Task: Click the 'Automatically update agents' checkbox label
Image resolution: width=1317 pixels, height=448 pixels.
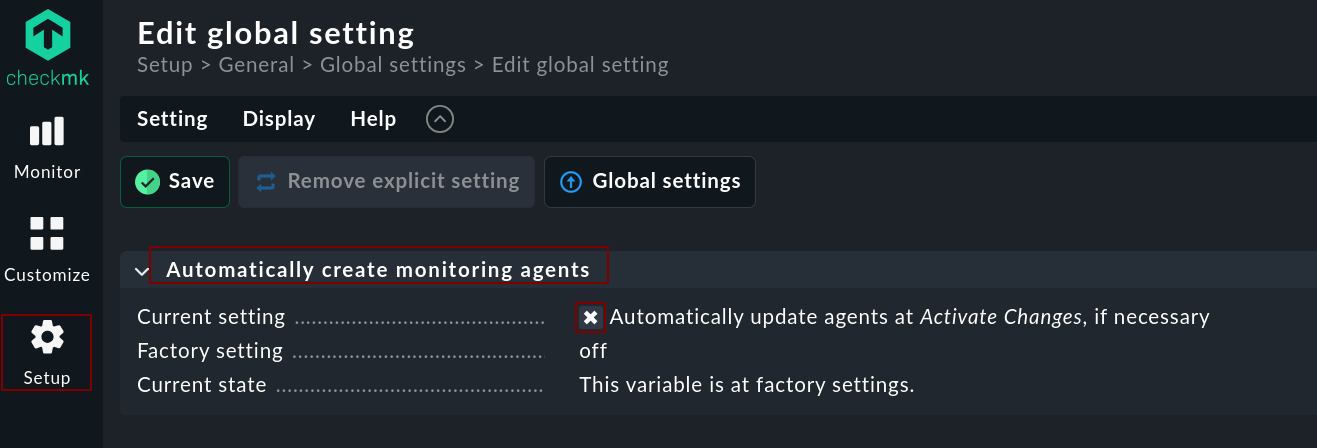Action: [909, 317]
